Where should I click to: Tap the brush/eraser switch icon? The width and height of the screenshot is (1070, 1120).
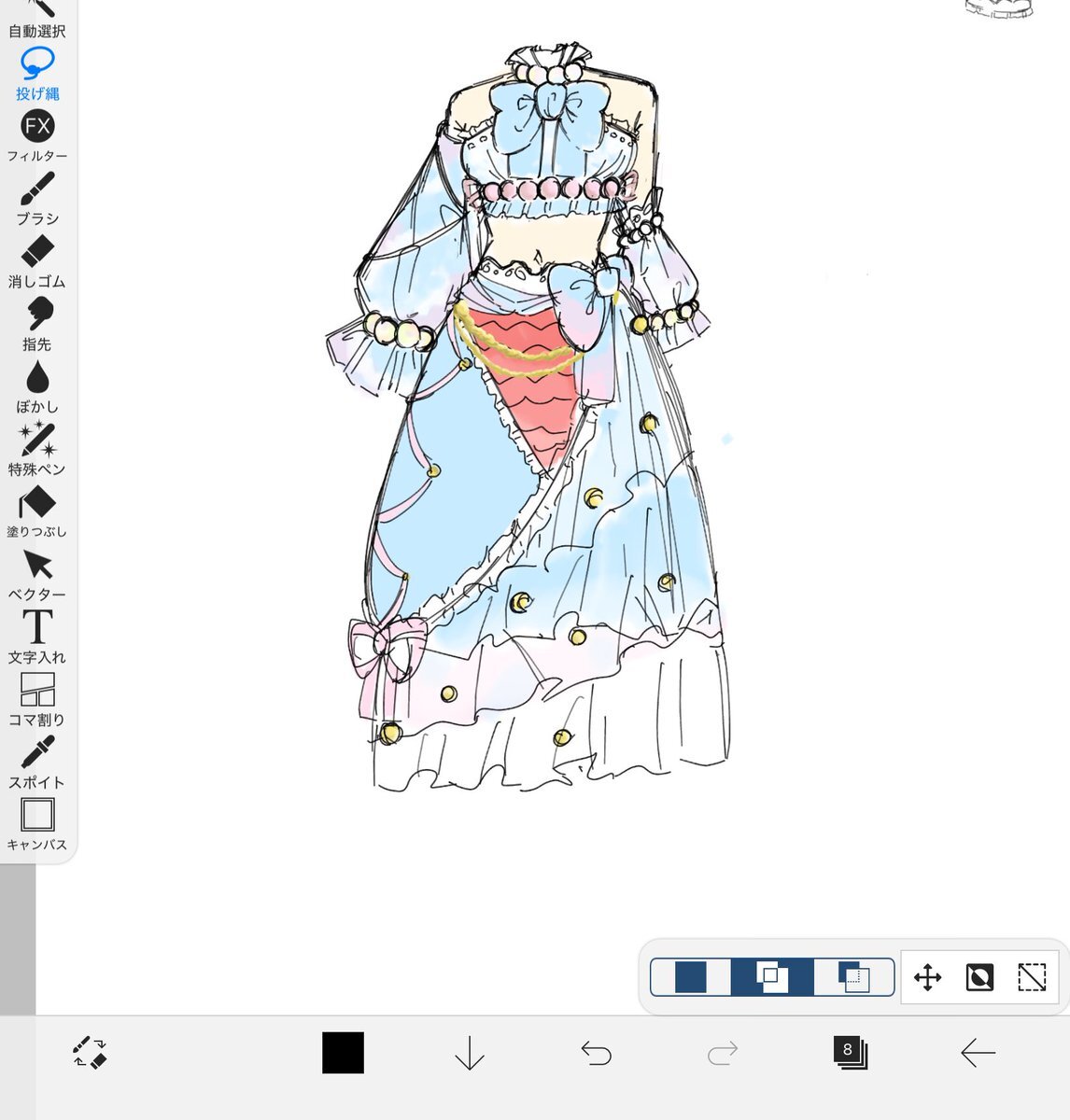tap(90, 1052)
